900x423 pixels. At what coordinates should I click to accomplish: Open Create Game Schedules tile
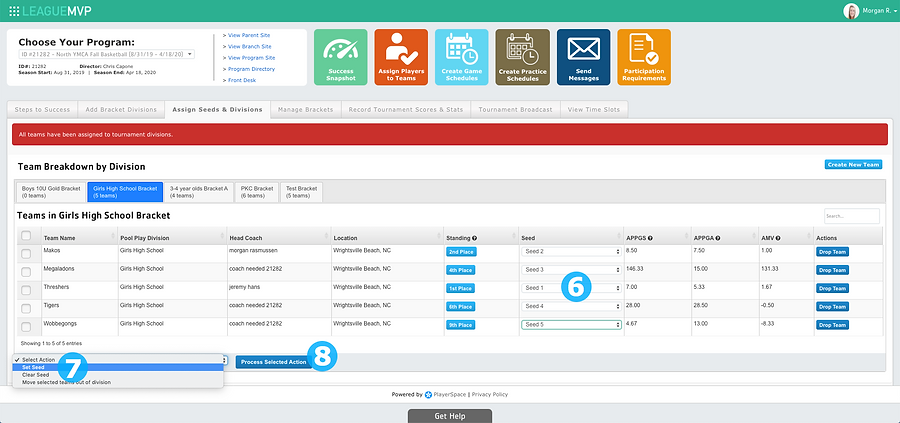click(x=461, y=57)
